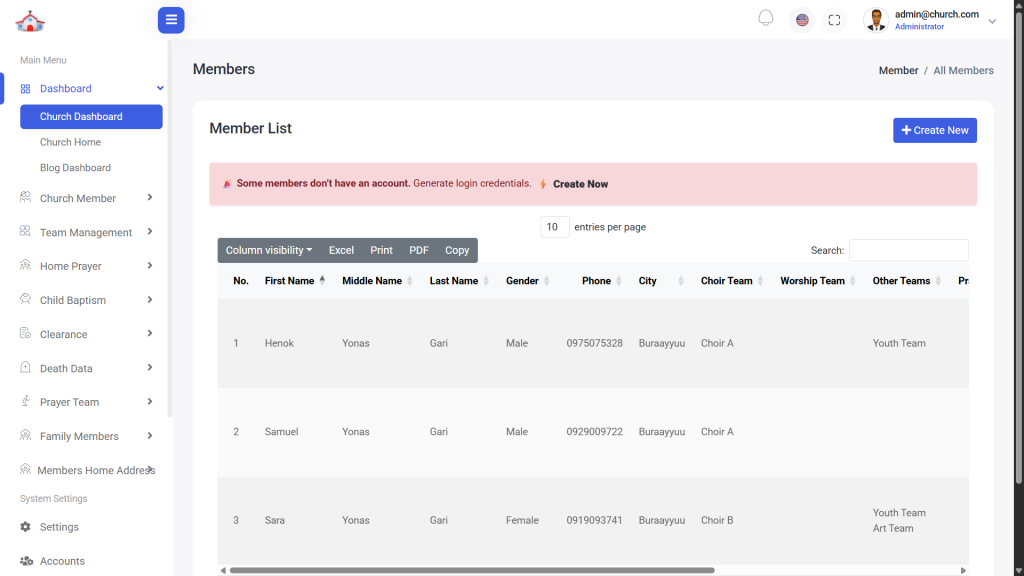The width and height of the screenshot is (1024, 576).
Task: Click the Create Now link
Action: [x=580, y=184]
